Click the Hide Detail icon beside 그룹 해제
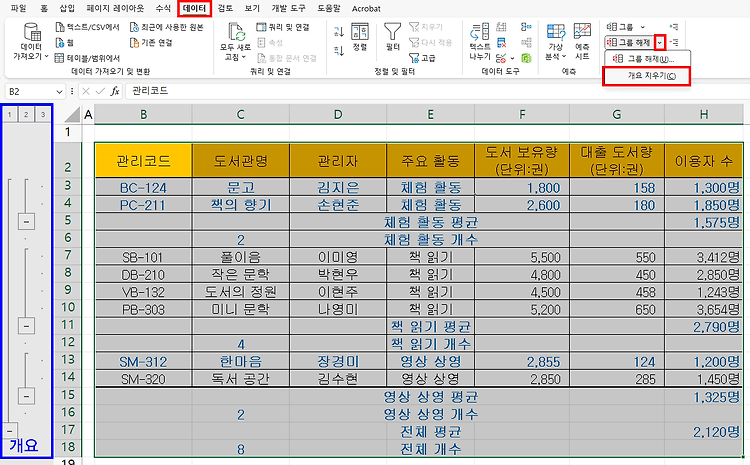The image size is (750, 465). [673, 43]
